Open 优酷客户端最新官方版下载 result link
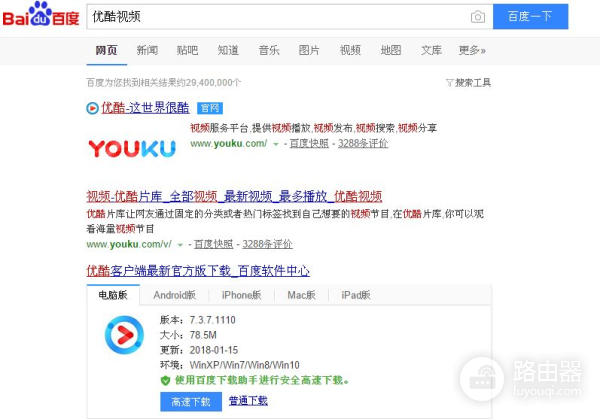Screen dimensions: 600x419 coord(198,271)
